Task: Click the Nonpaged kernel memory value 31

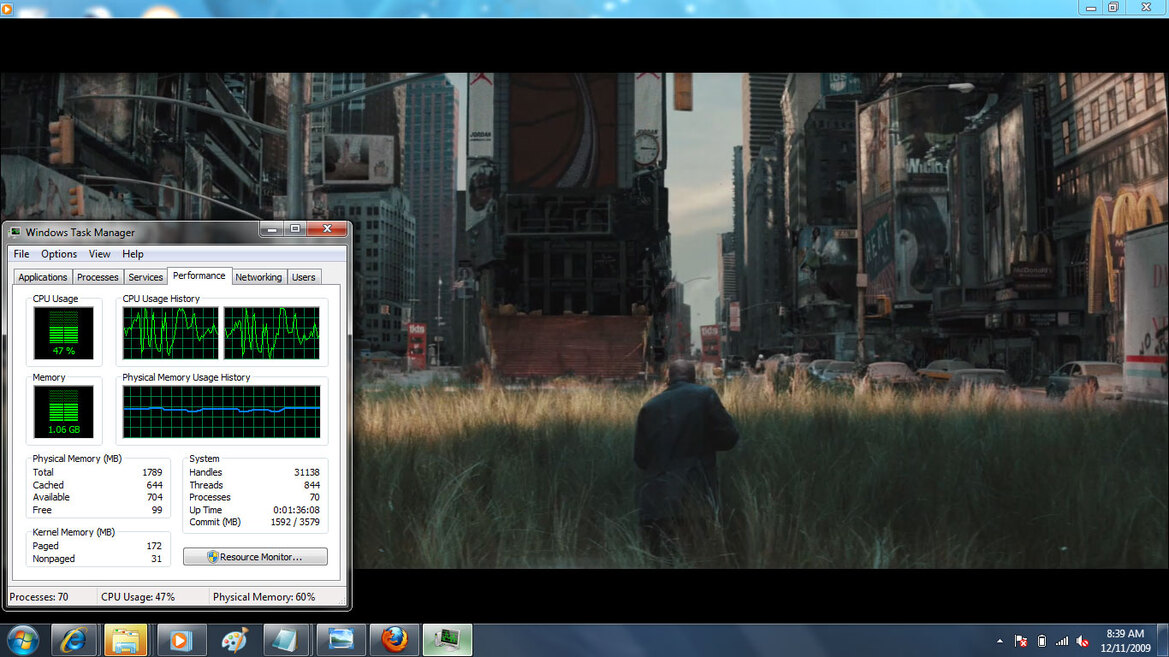Action: (x=157, y=559)
